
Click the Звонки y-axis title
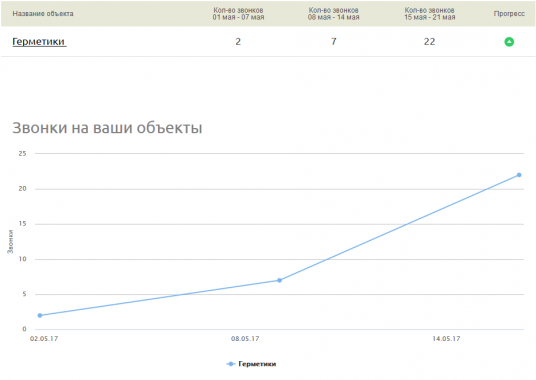pyautogui.click(x=11, y=242)
